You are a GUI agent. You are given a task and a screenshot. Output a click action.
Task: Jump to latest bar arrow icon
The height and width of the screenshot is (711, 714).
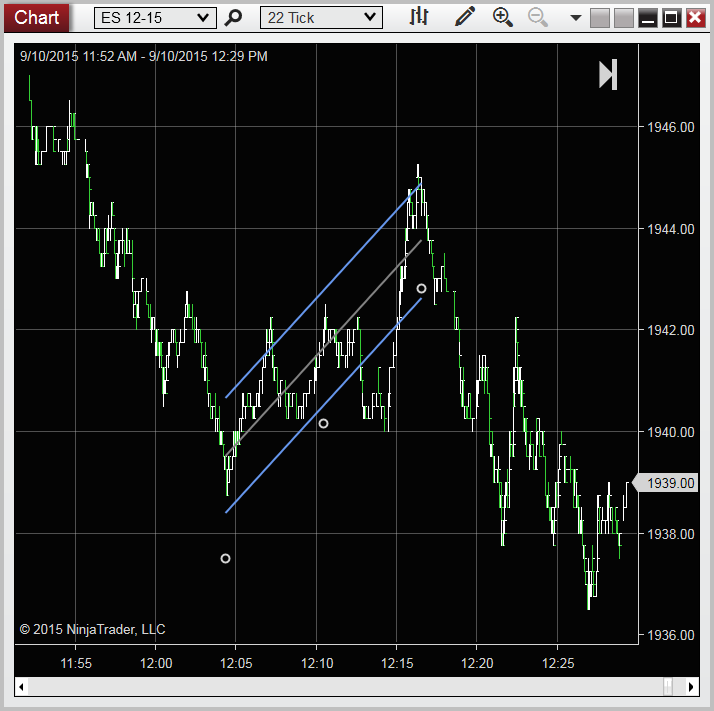(x=608, y=74)
